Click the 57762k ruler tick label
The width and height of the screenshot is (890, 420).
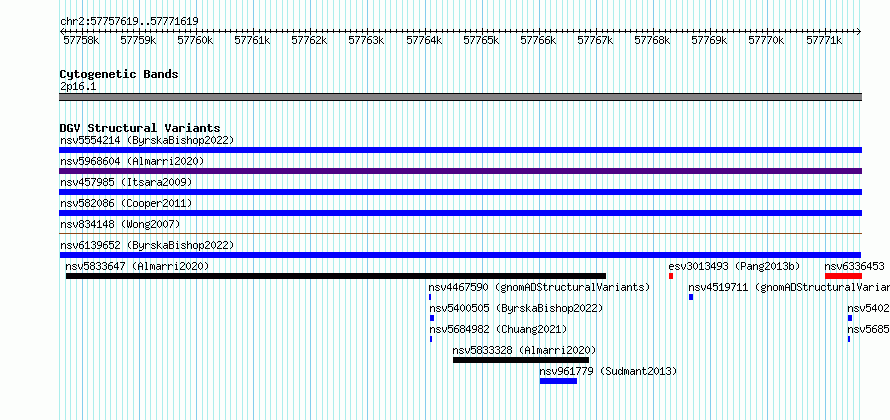tap(309, 40)
